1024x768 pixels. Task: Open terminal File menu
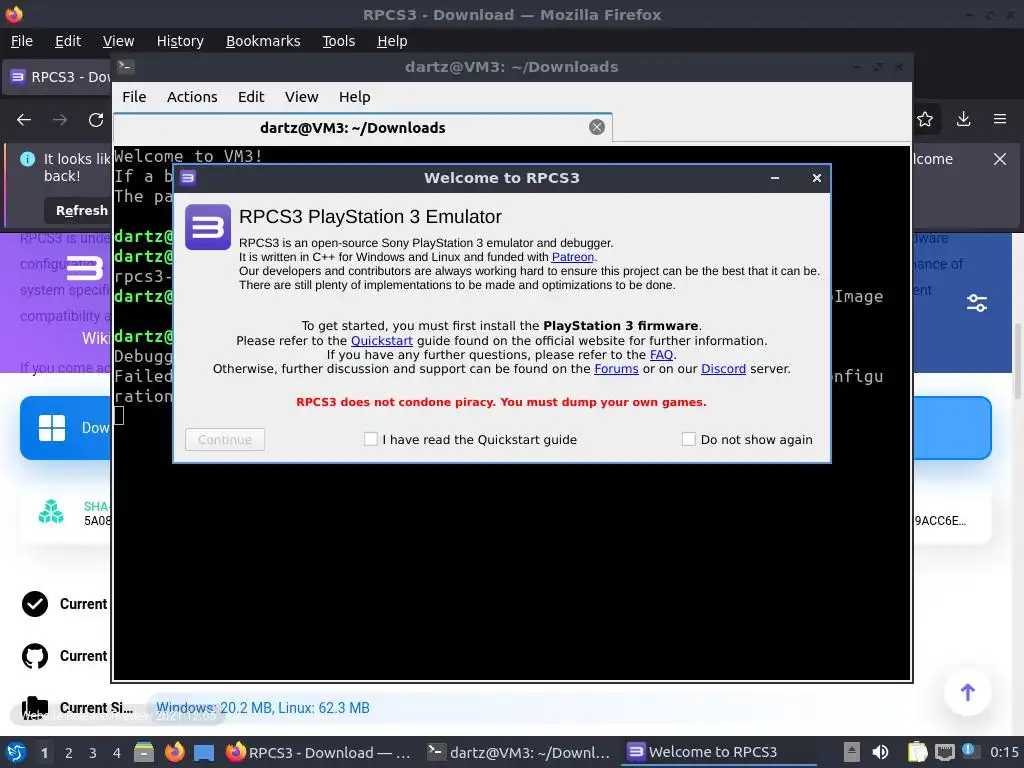point(134,97)
